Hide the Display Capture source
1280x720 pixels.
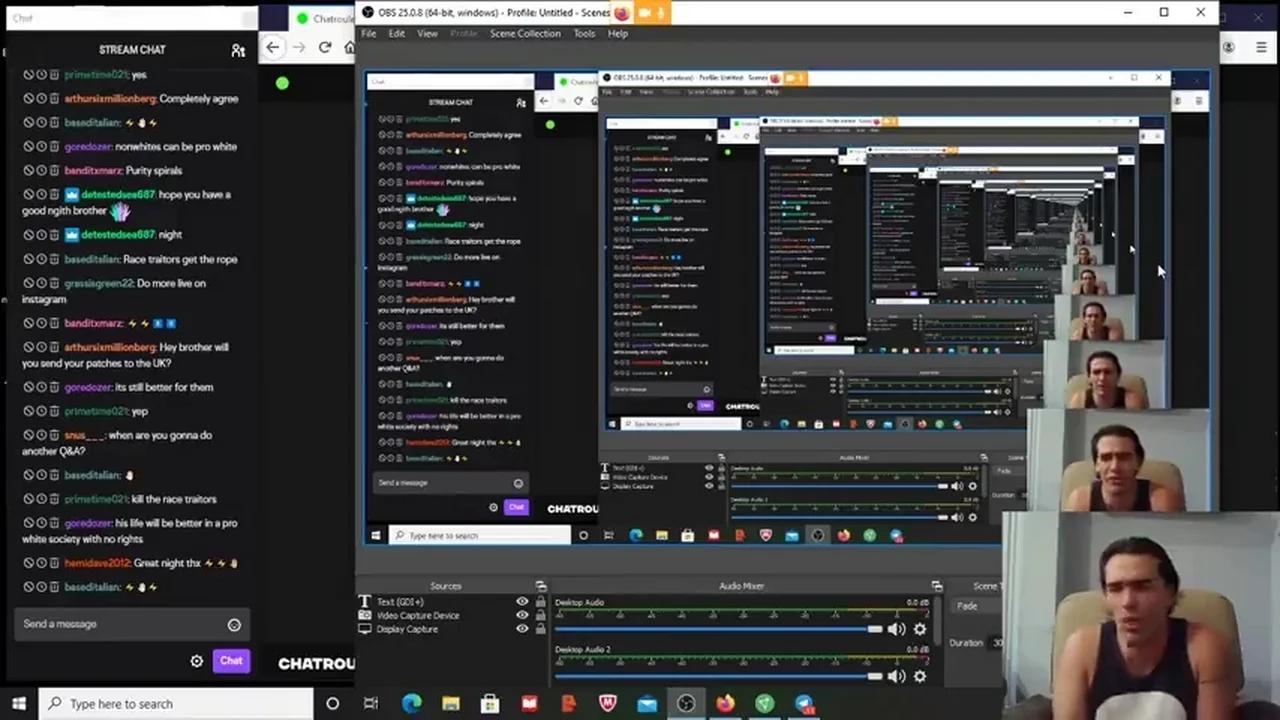coord(522,628)
